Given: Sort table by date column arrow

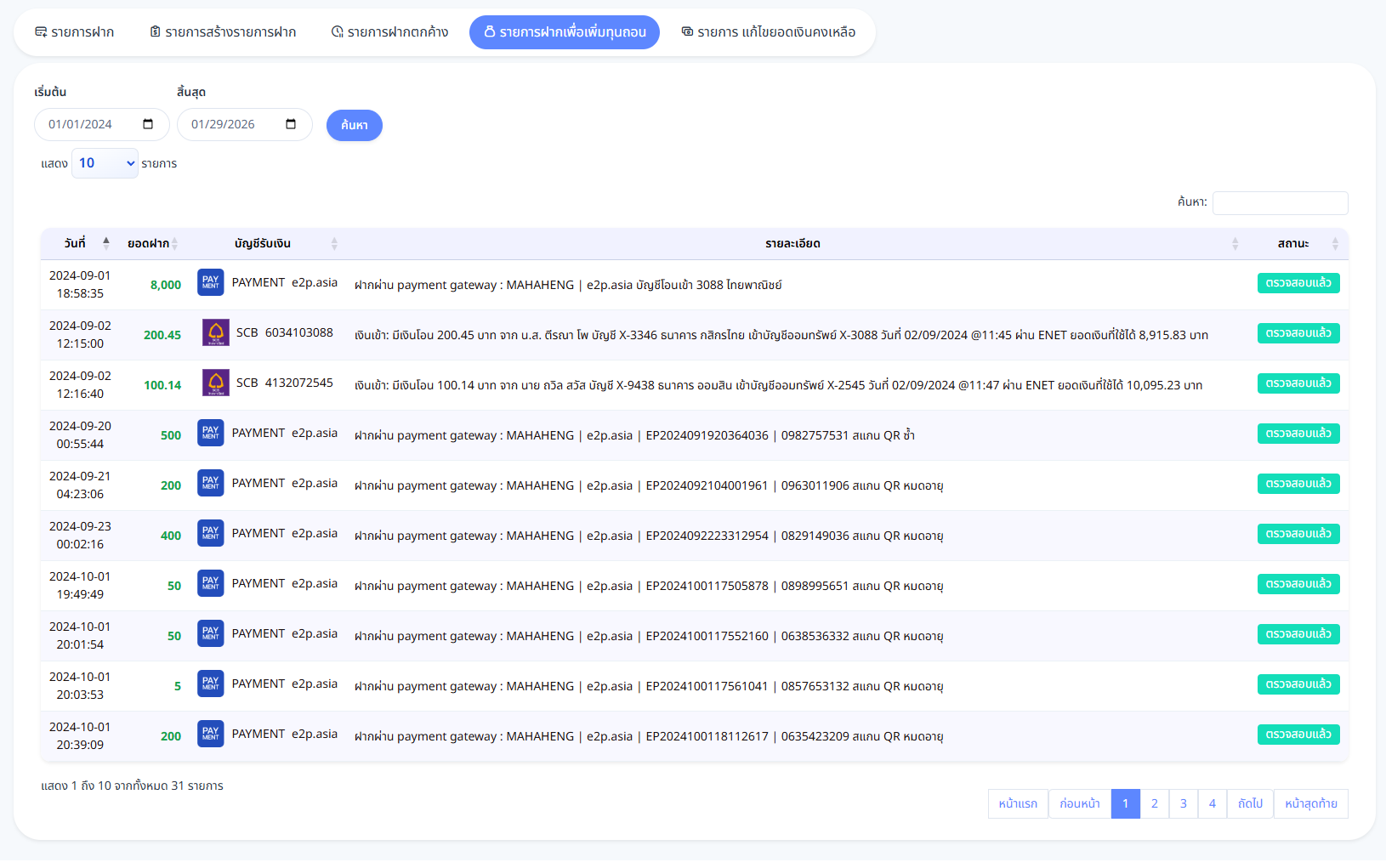Looking at the screenshot, I should (x=106, y=243).
